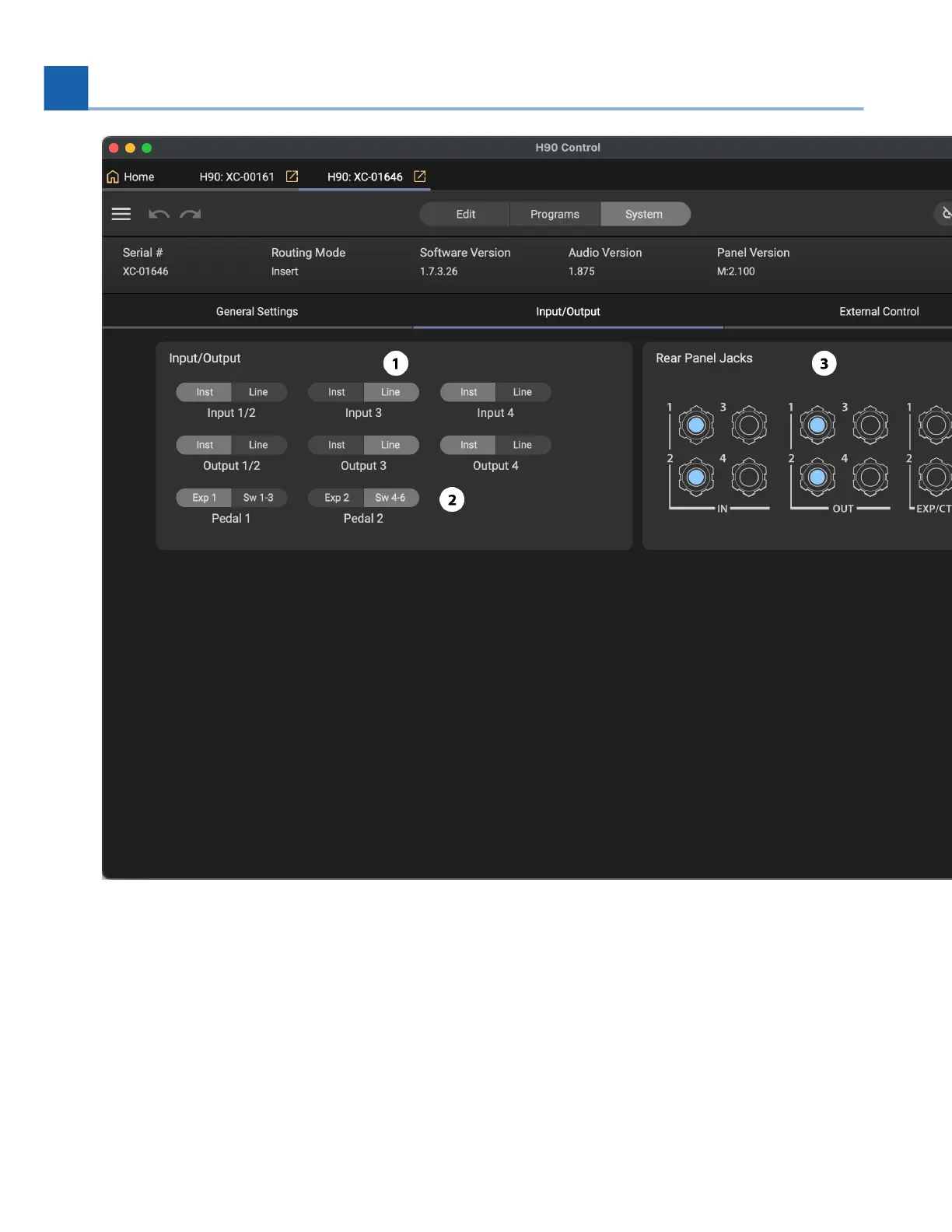Click IN jack 3 on rear panel
Image resolution: width=952 pixels, height=1232 pixels.
[x=749, y=425]
